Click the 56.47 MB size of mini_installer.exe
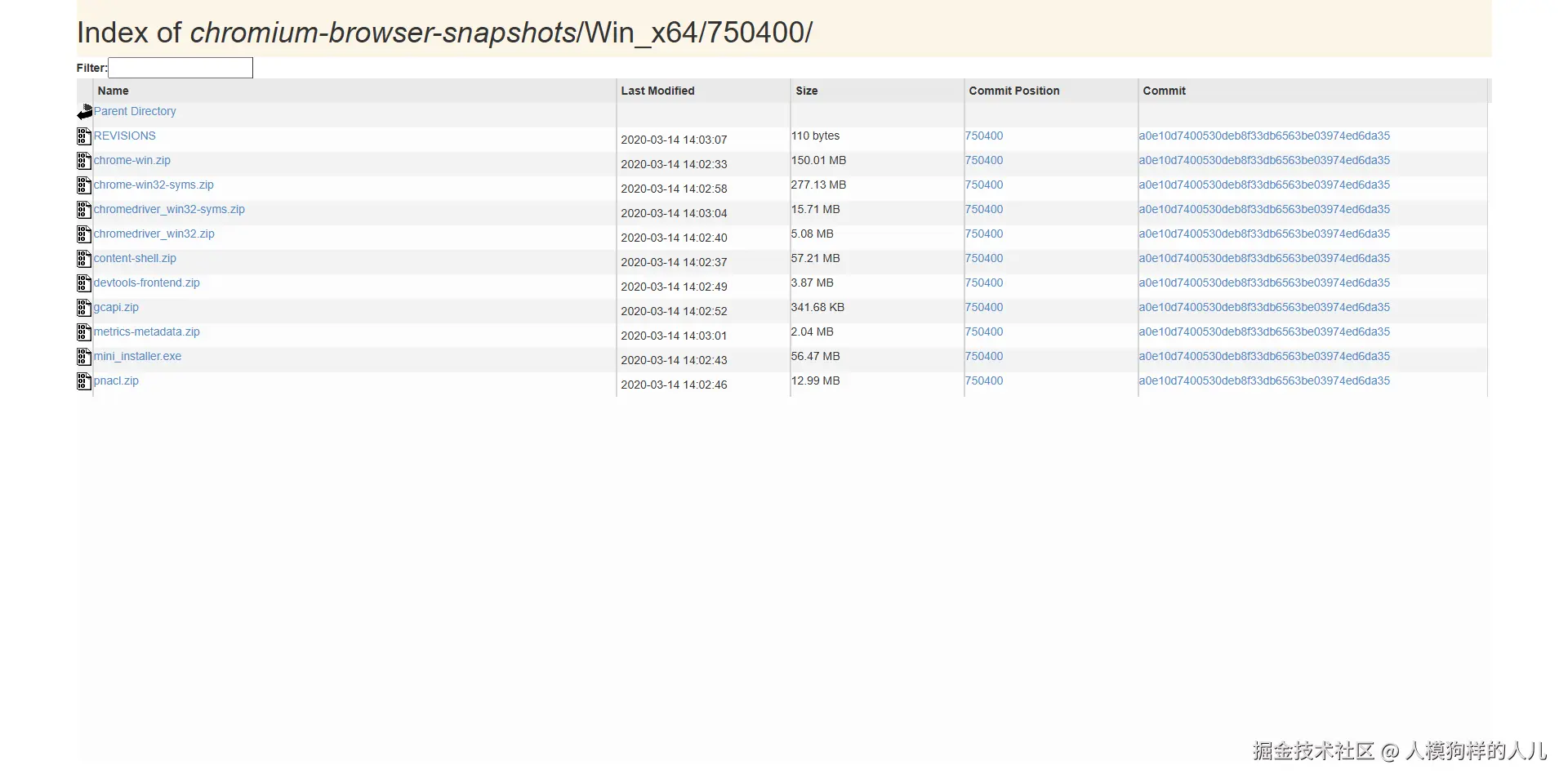Image resolution: width=1568 pixels, height=783 pixels. pos(815,356)
